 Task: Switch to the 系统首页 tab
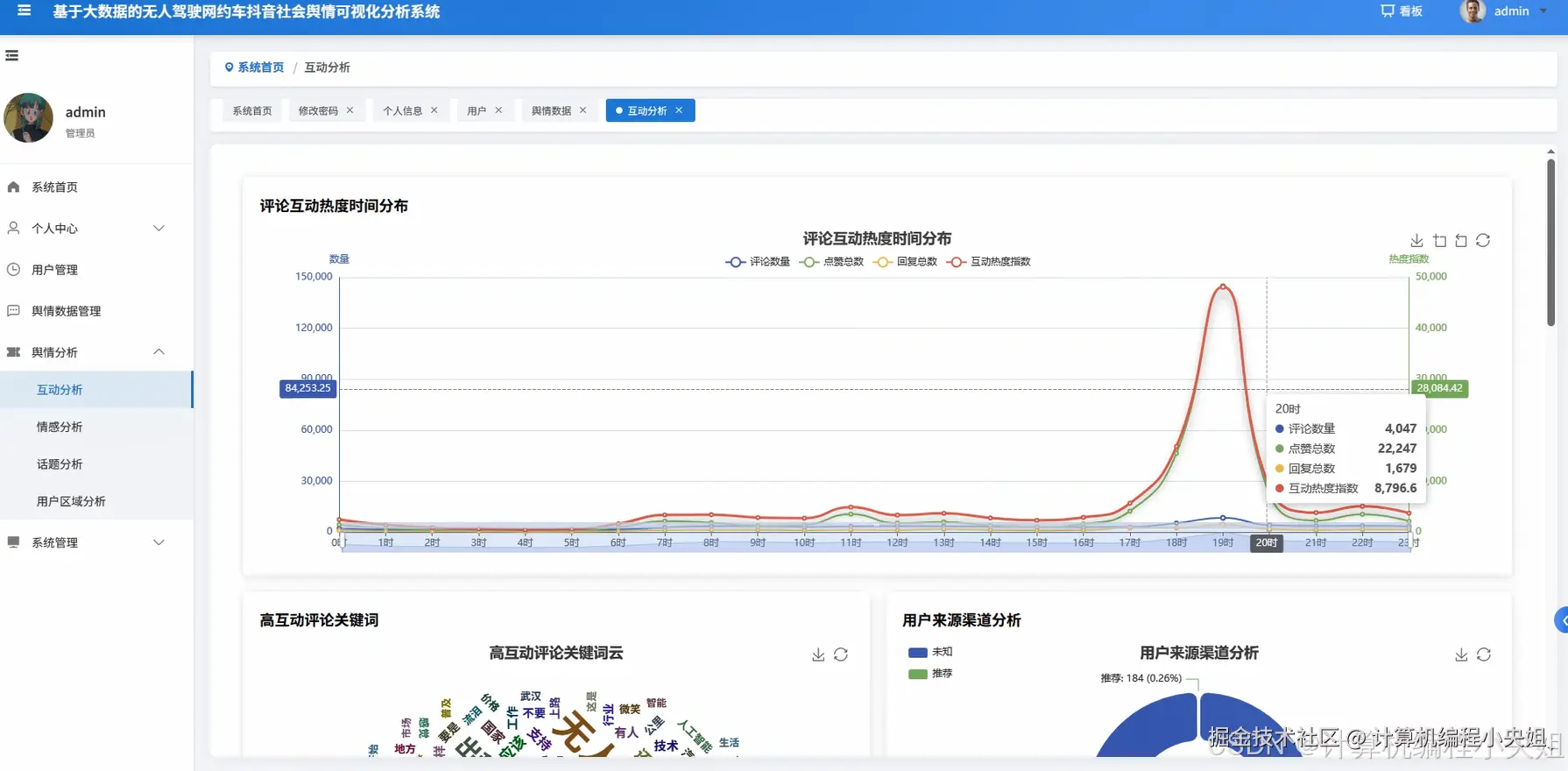point(252,110)
